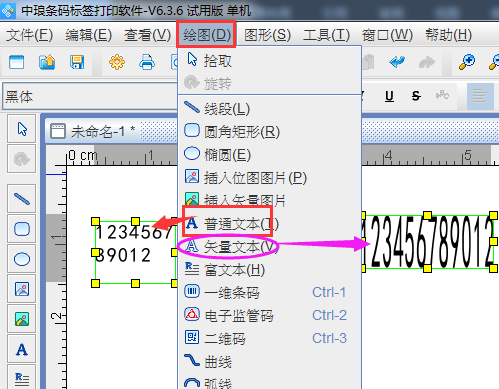Click the new document icon in toolbar
499x389 pixels.
click(17, 62)
